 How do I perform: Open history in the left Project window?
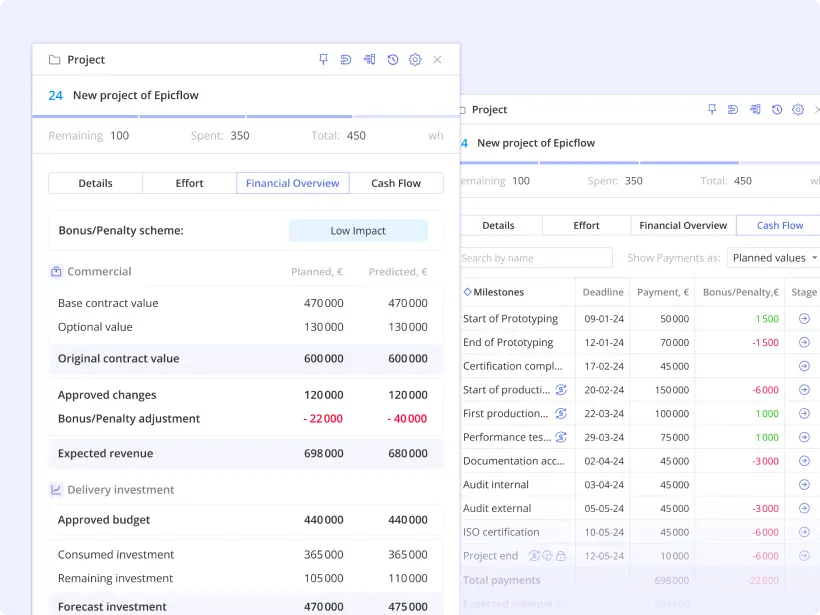pyautogui.click(x=393, y=60)
